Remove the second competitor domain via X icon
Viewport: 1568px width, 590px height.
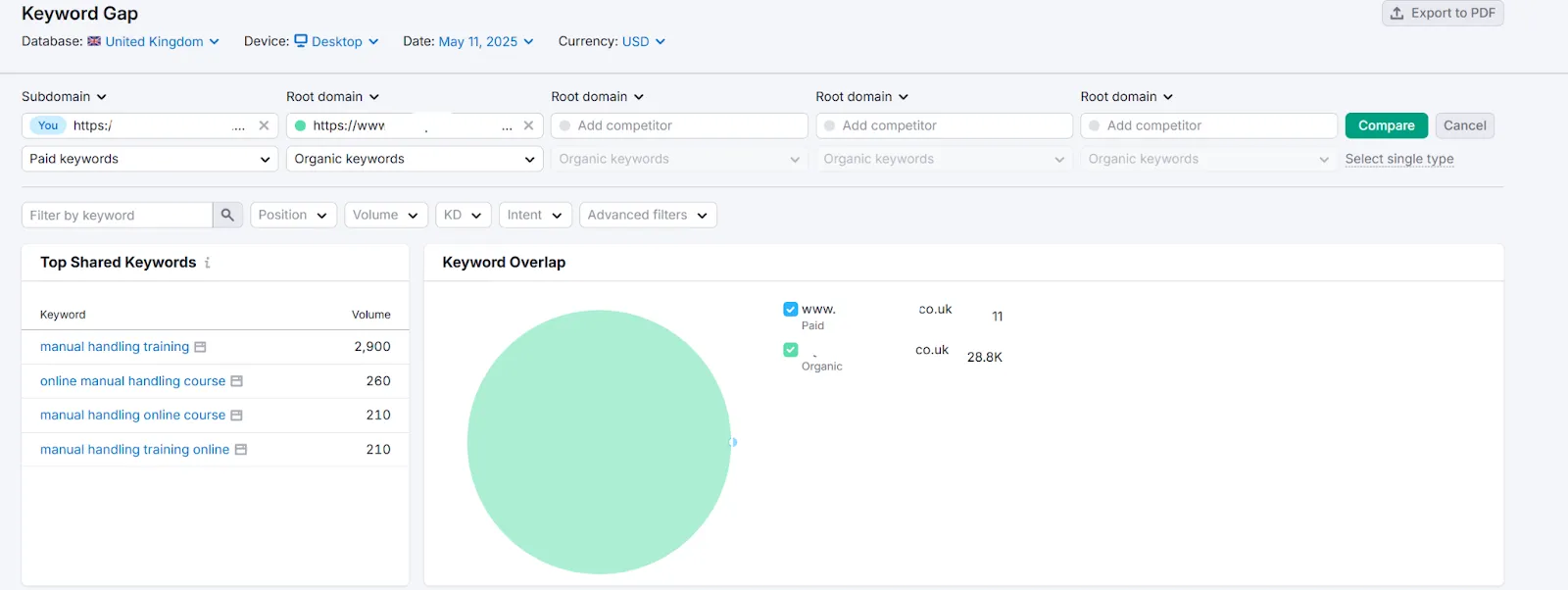click(528, 125)
